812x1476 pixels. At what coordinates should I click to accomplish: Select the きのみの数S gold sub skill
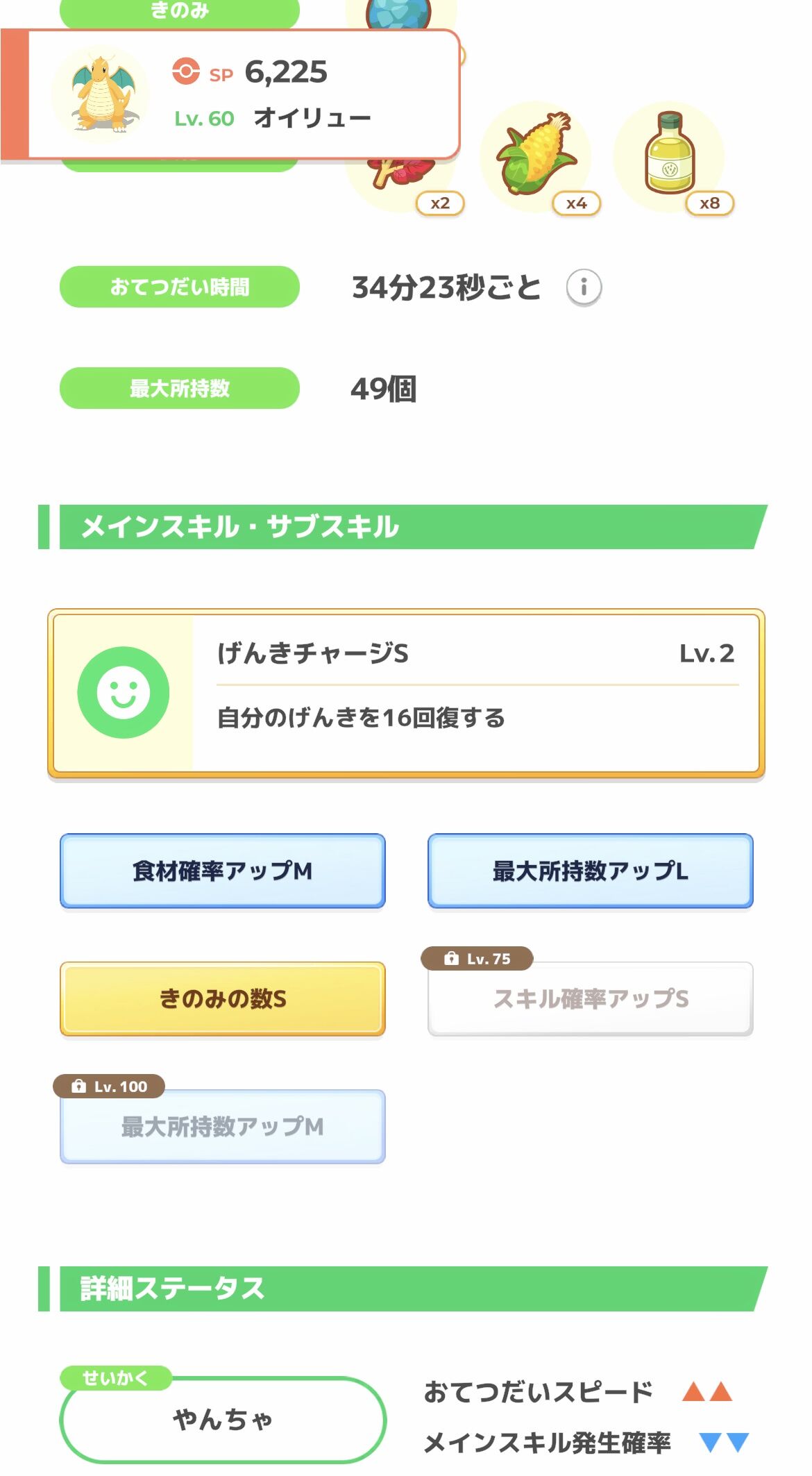tap(223, 998)
